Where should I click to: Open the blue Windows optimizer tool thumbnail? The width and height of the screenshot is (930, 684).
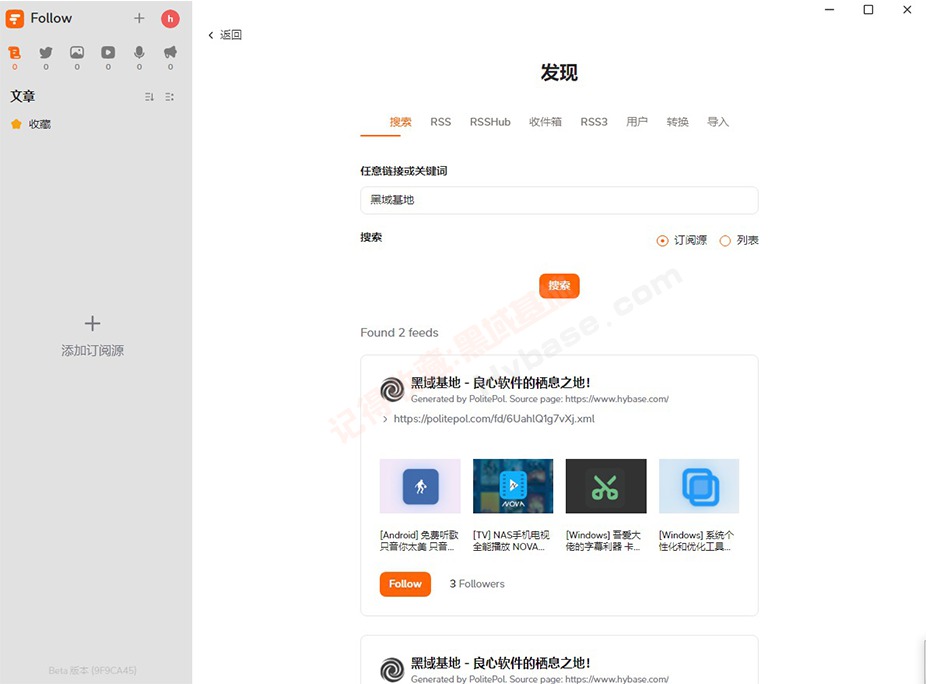(x=699, y=486)
